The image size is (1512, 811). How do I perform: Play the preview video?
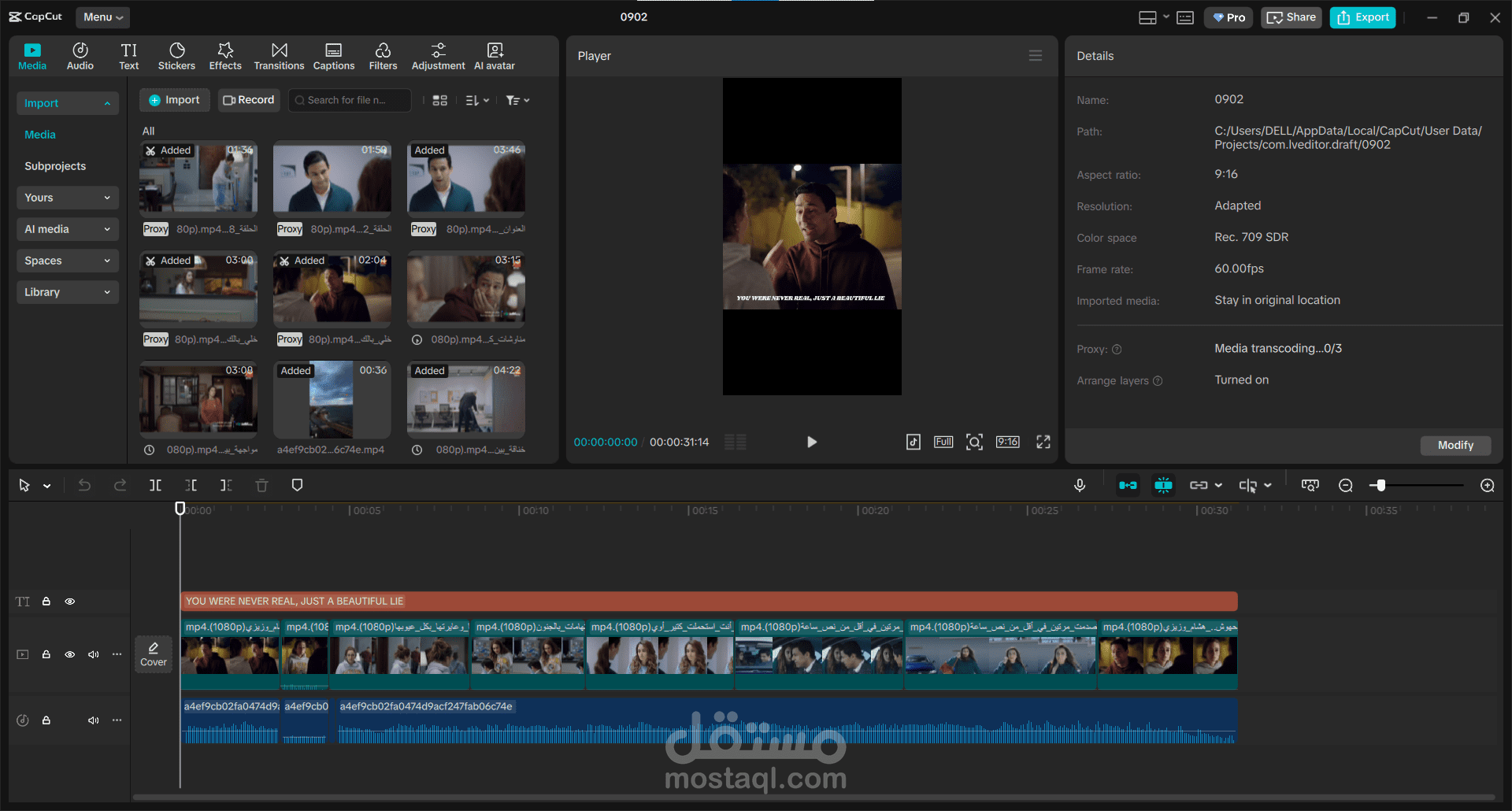tap(812, 442)
